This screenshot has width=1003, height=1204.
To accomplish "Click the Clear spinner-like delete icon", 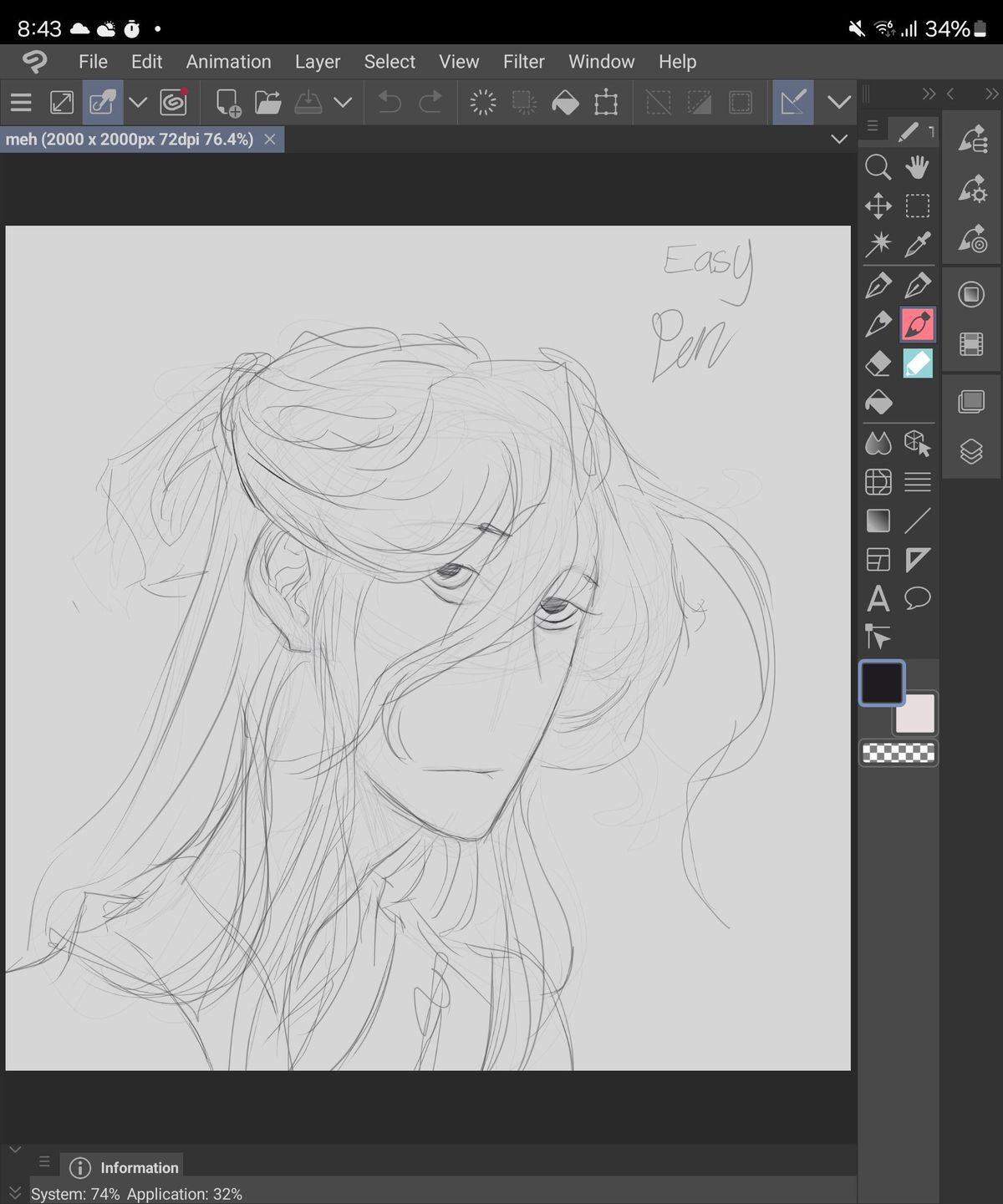I will coord(483,103).
